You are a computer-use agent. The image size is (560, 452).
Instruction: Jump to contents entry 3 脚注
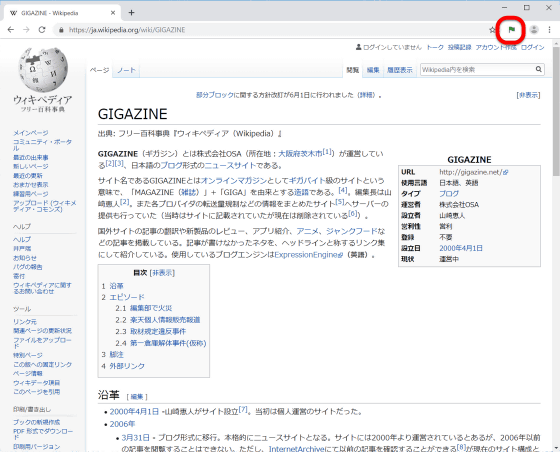point(116,355)
